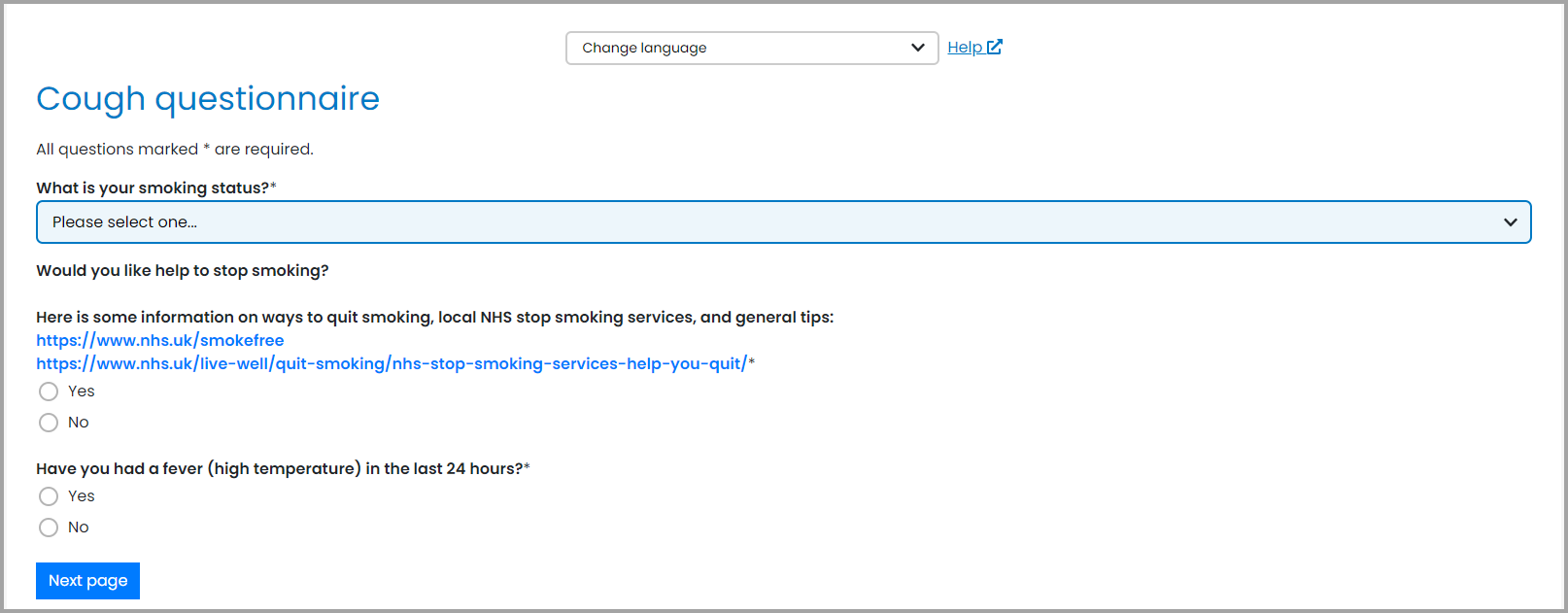
Task: Expand the smoking status dropdown
Action: pyautogui.click(x=783, y=221)
